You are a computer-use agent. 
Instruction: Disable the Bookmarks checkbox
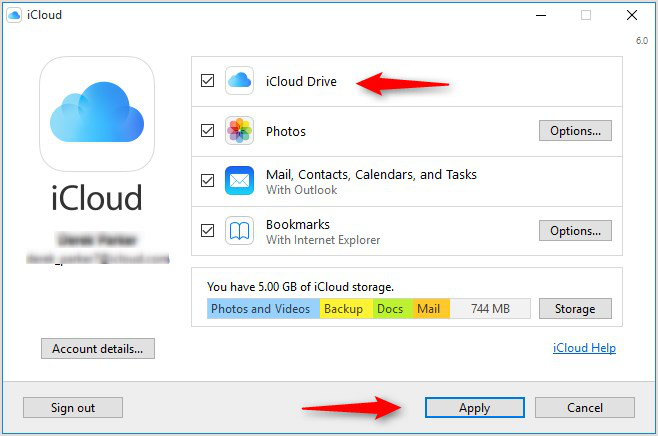point(207,230)
